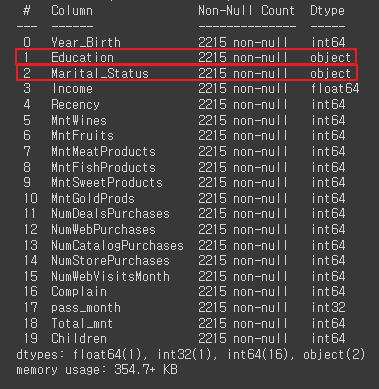Image resolution: width=379 pixels, height=389 pixels.
Task: Click the 'Non-Null Count' header text
Action: point(247,11)
